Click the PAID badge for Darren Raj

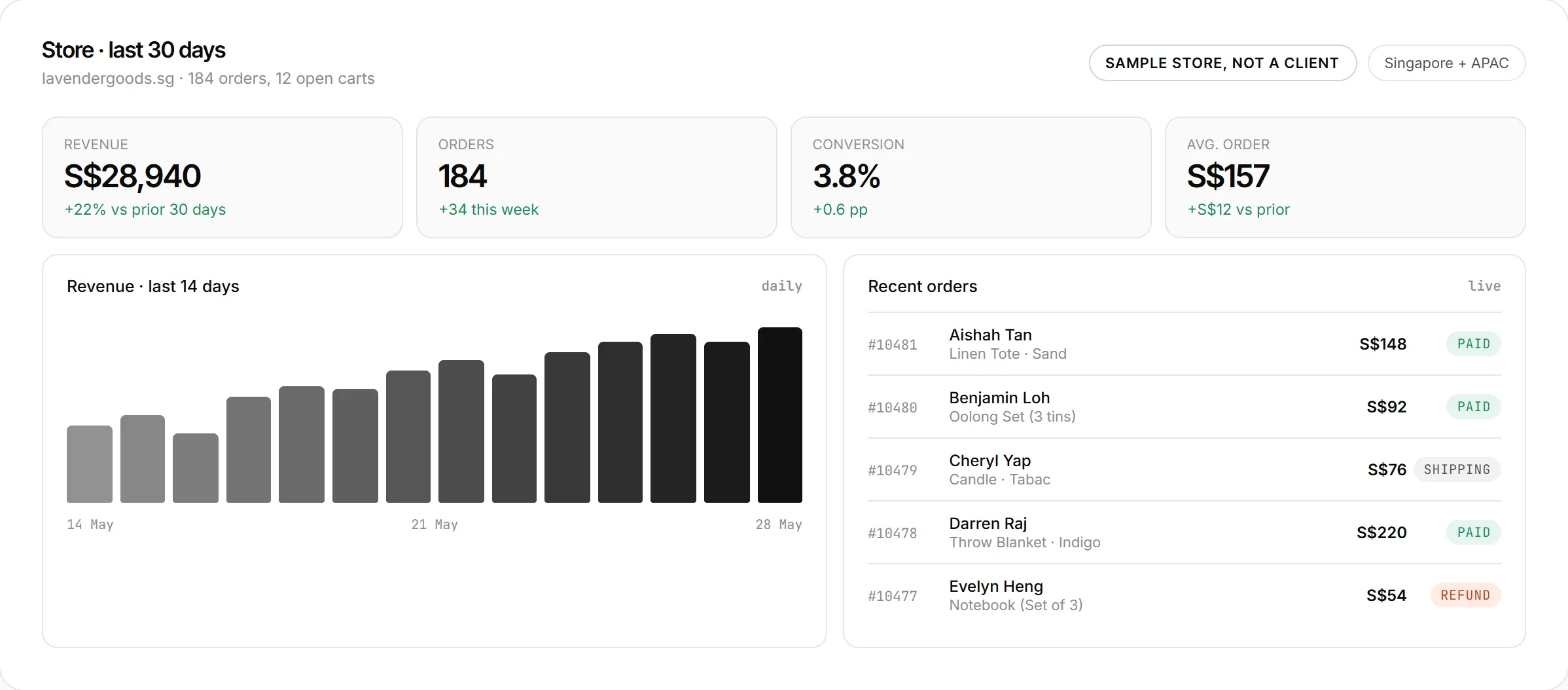point(1474,532)
